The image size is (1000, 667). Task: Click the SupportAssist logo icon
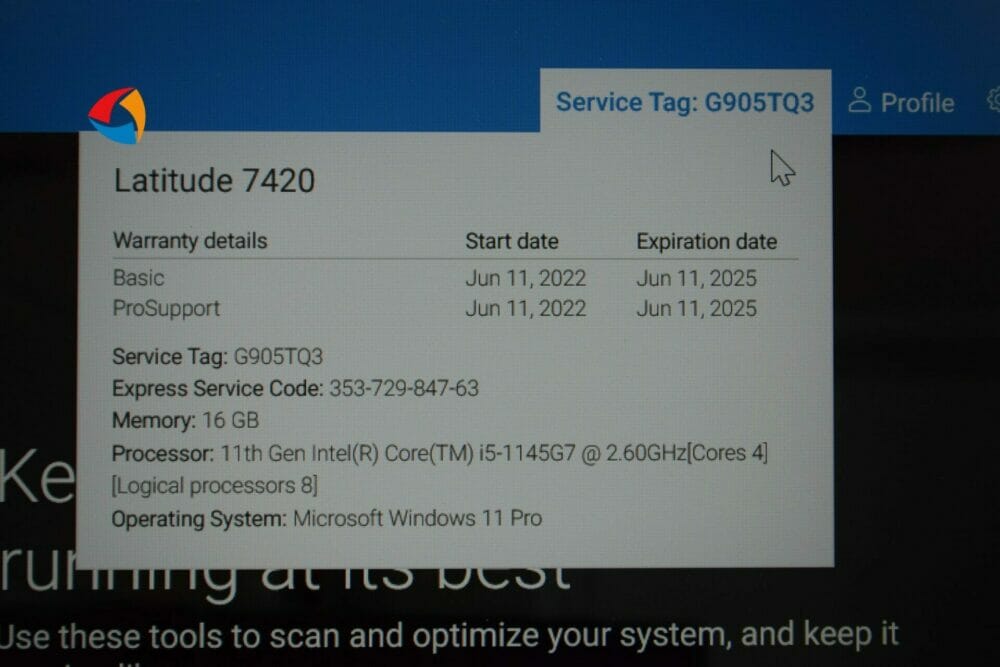(117, 115)
